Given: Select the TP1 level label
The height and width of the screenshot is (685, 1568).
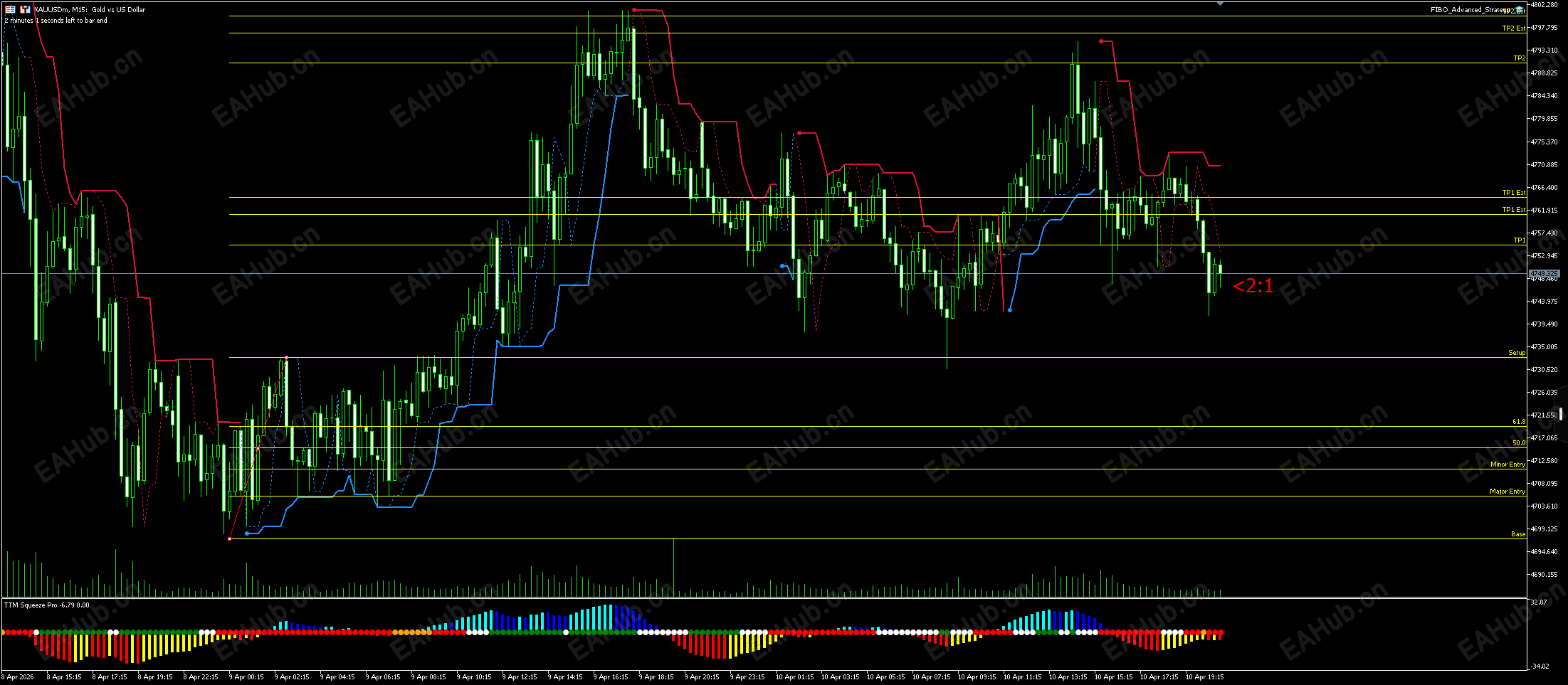Looking at the screenshot, I should (x=1519, y=240).
